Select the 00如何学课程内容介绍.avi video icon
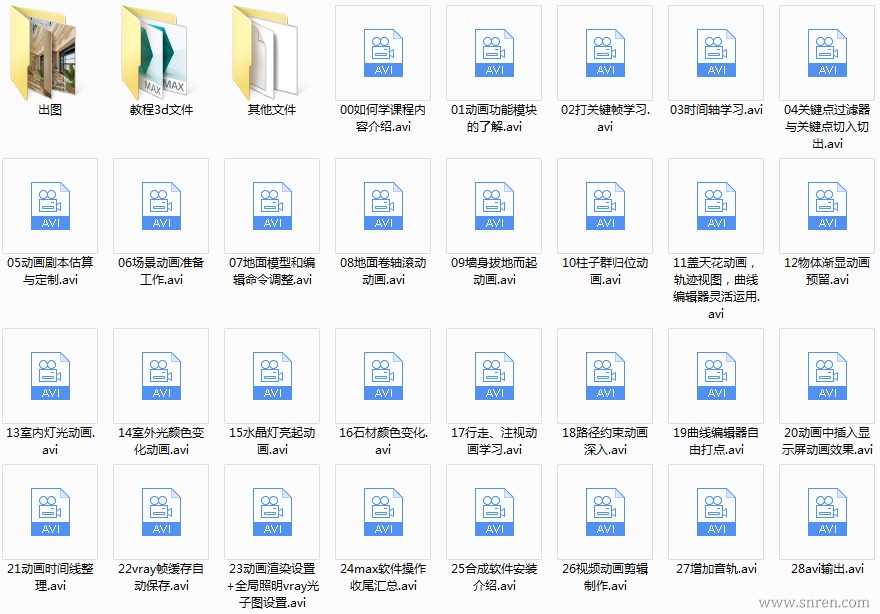The width and height of the screenshot is (880, 614). [x=383, y=53]
